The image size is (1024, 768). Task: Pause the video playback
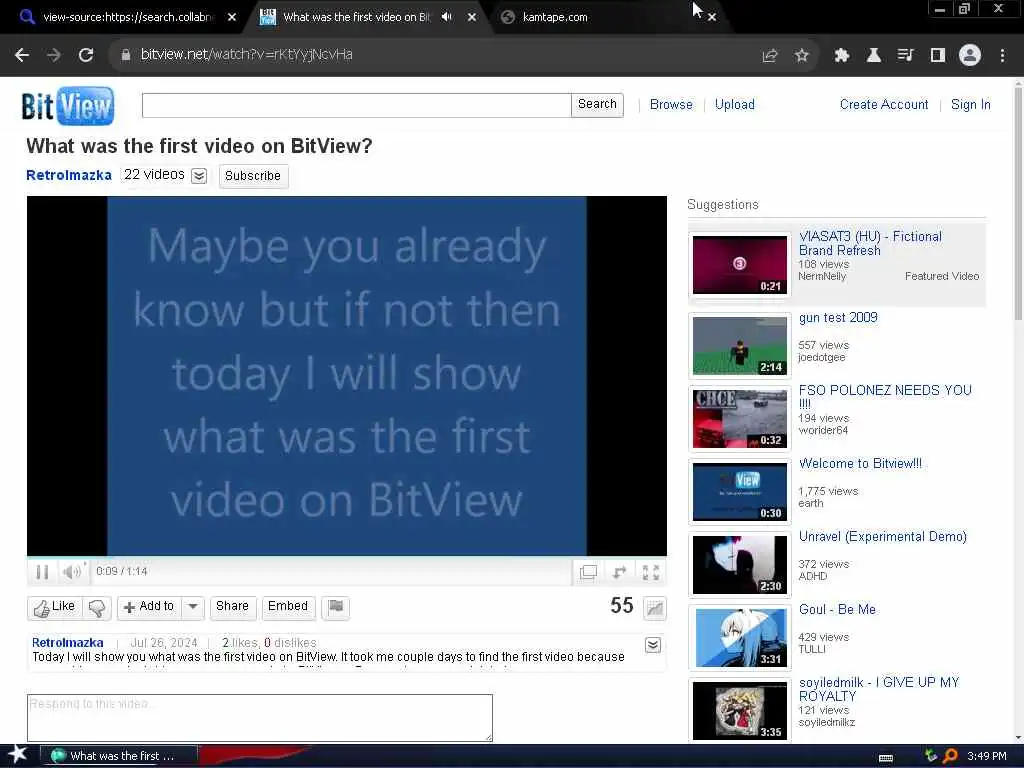42,572
